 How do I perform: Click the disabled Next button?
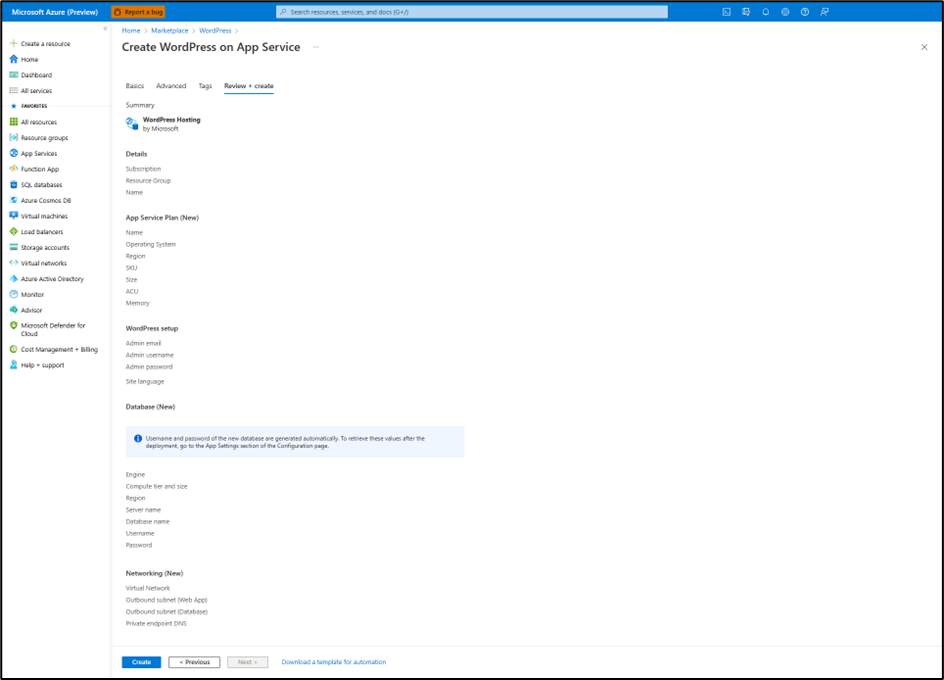click(247, 662)
